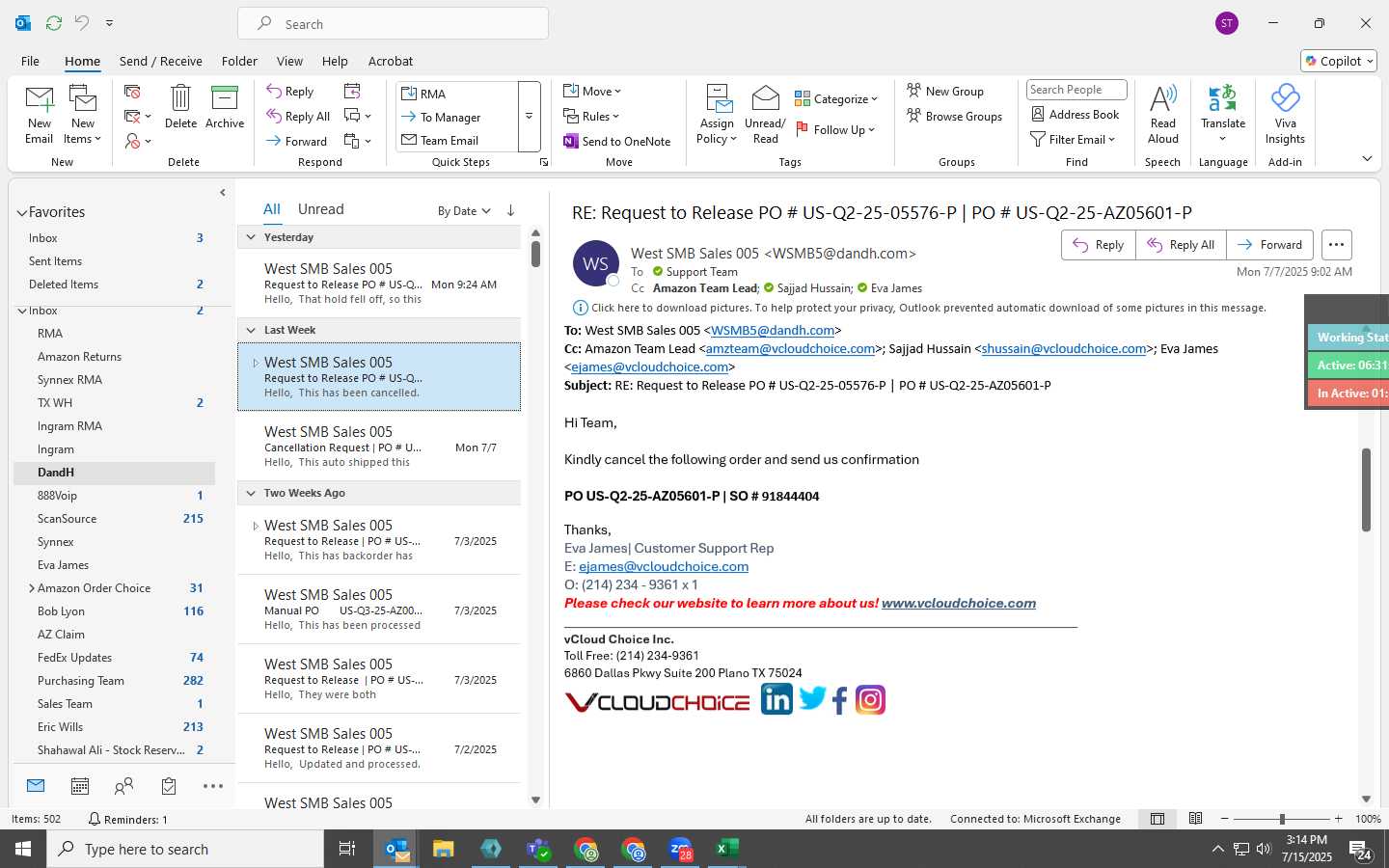Open the Calendar view icon

click(80, 787)
